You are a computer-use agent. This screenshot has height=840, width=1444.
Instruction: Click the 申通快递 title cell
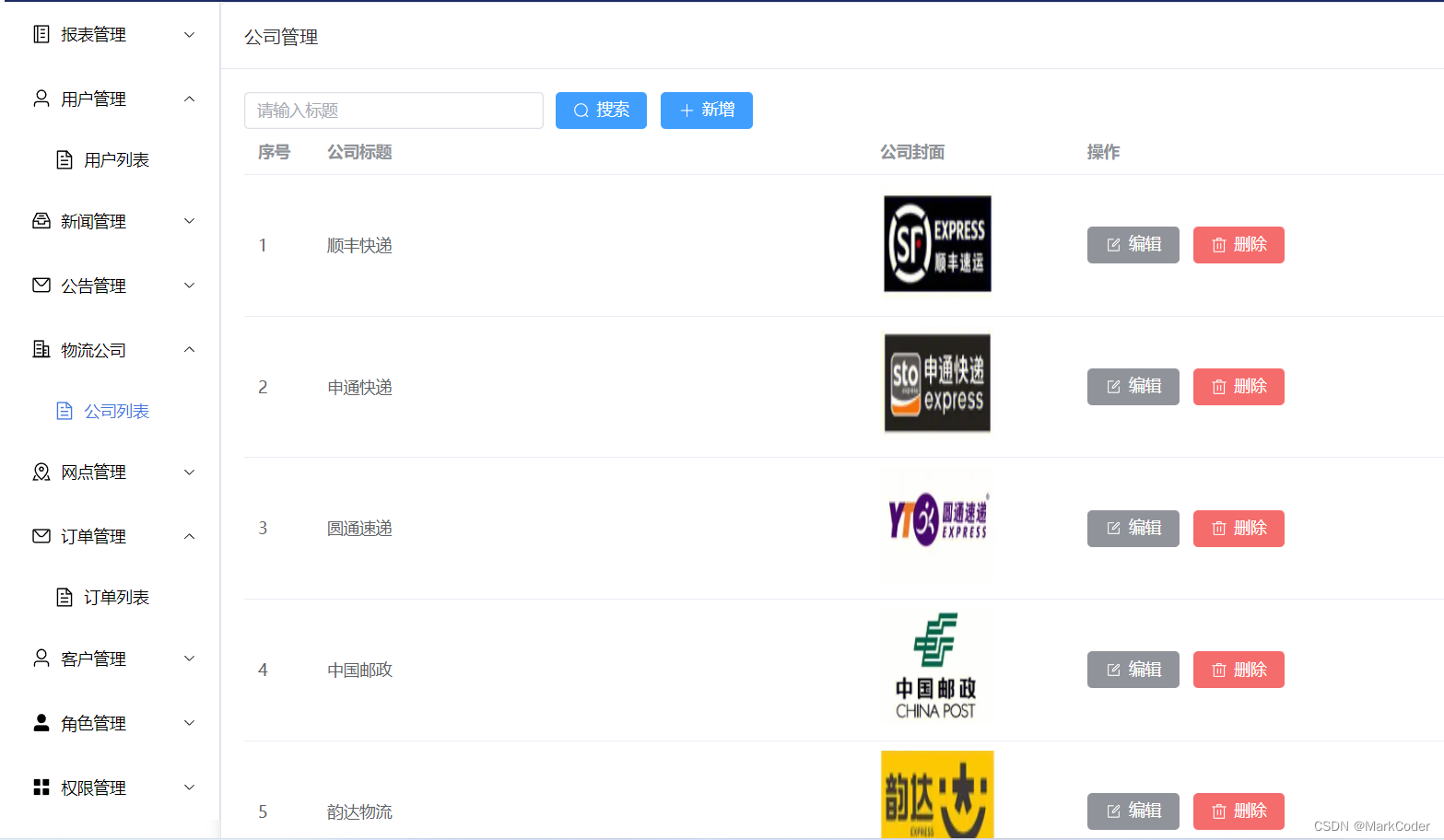pos(359,388)
